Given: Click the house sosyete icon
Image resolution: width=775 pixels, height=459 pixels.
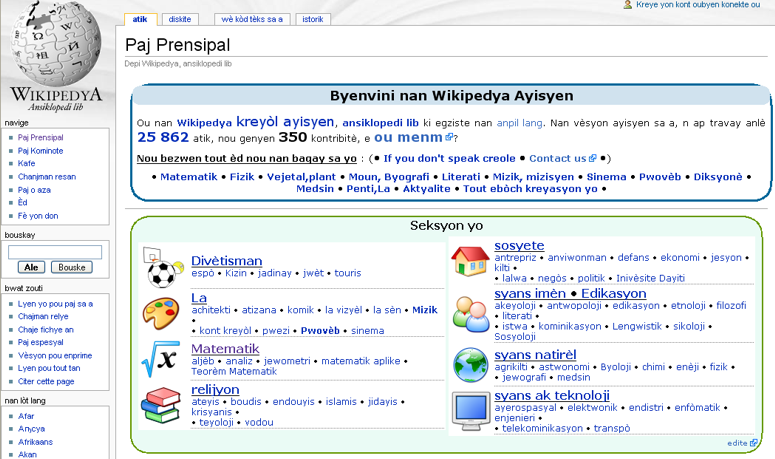Looking at the screenshot, I should point(470,261).
